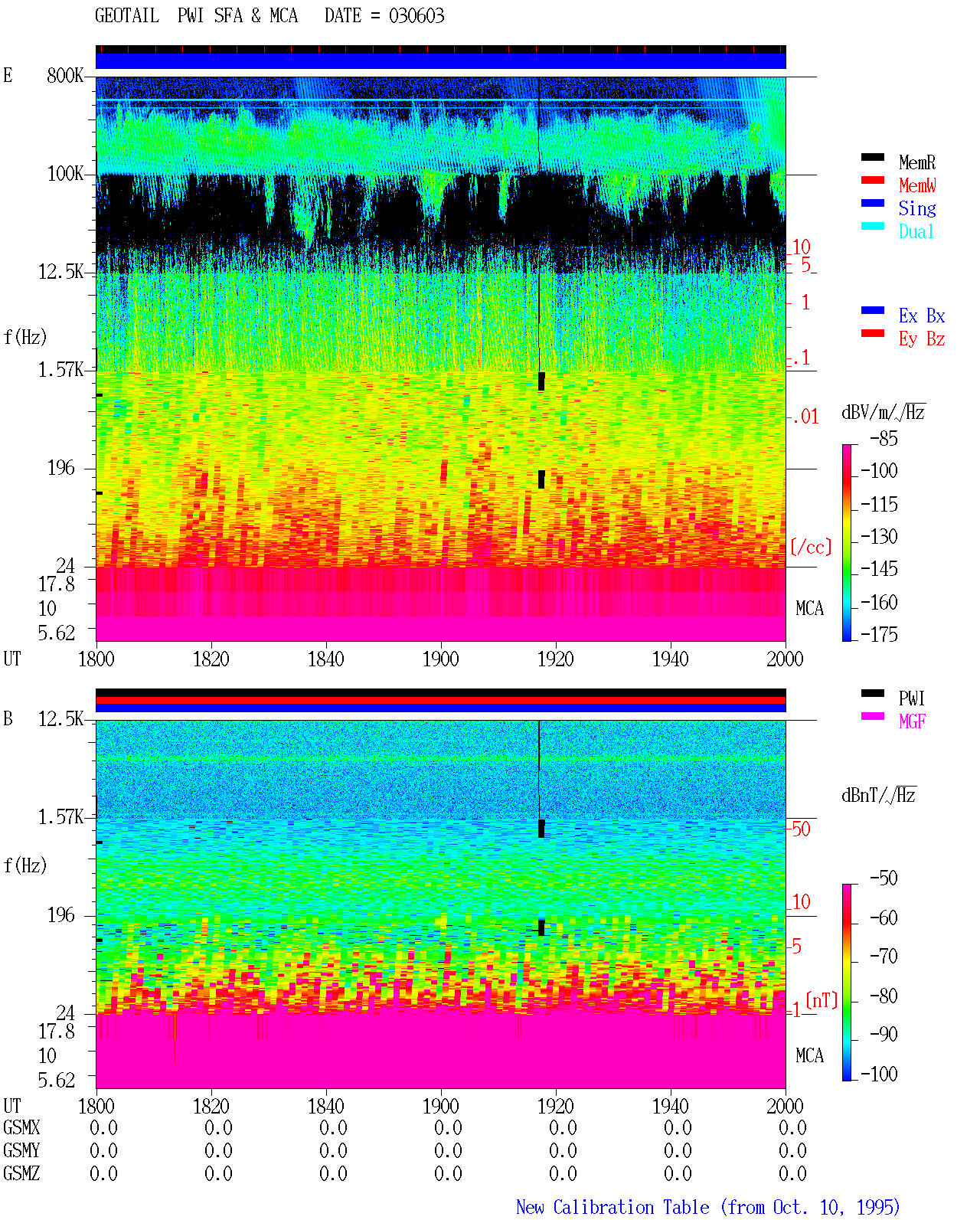
Task: Click the blue status bar above E spectrogram
Action: (x=441, y=61)
